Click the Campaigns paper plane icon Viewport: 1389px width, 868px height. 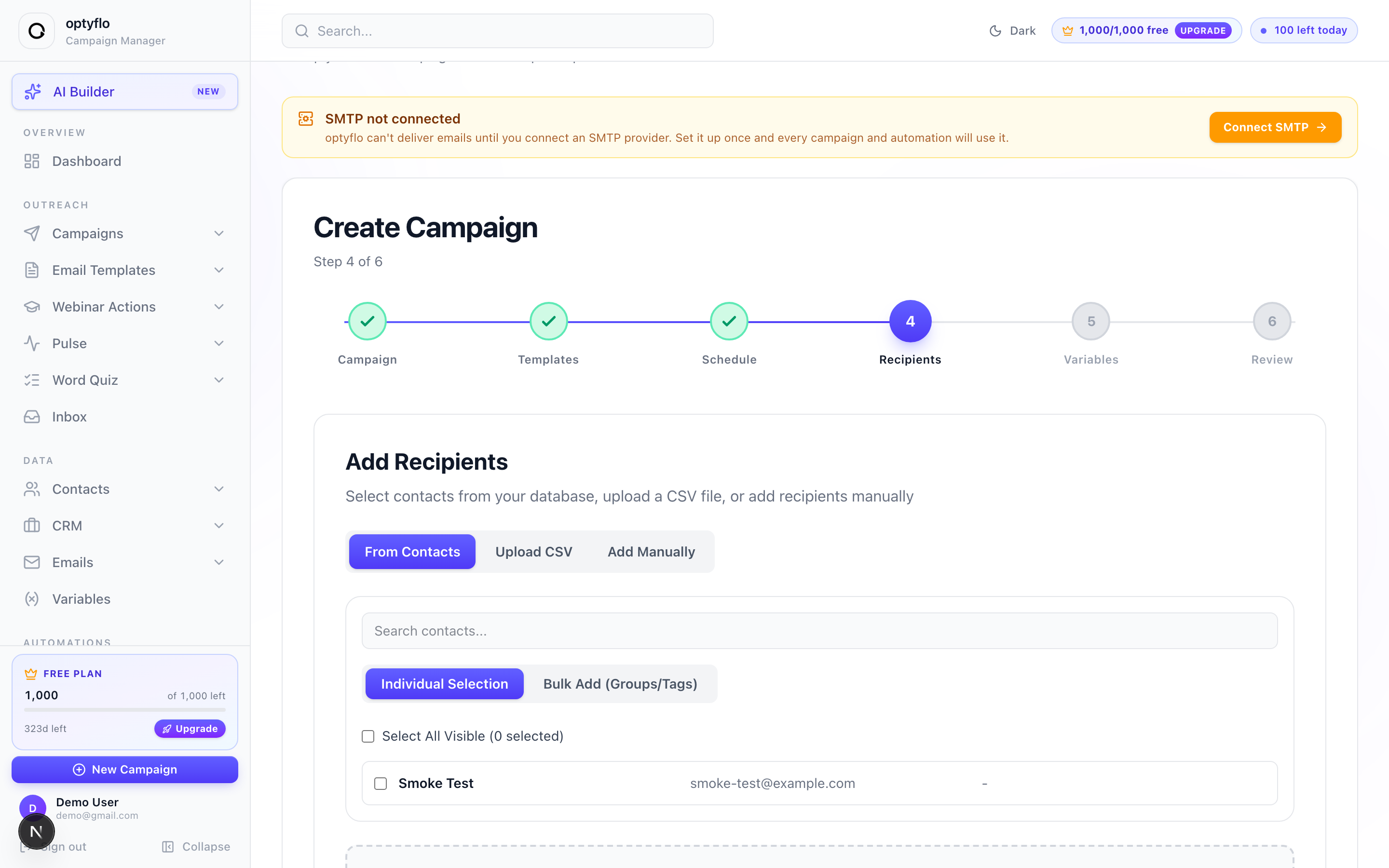pos(31,234)
